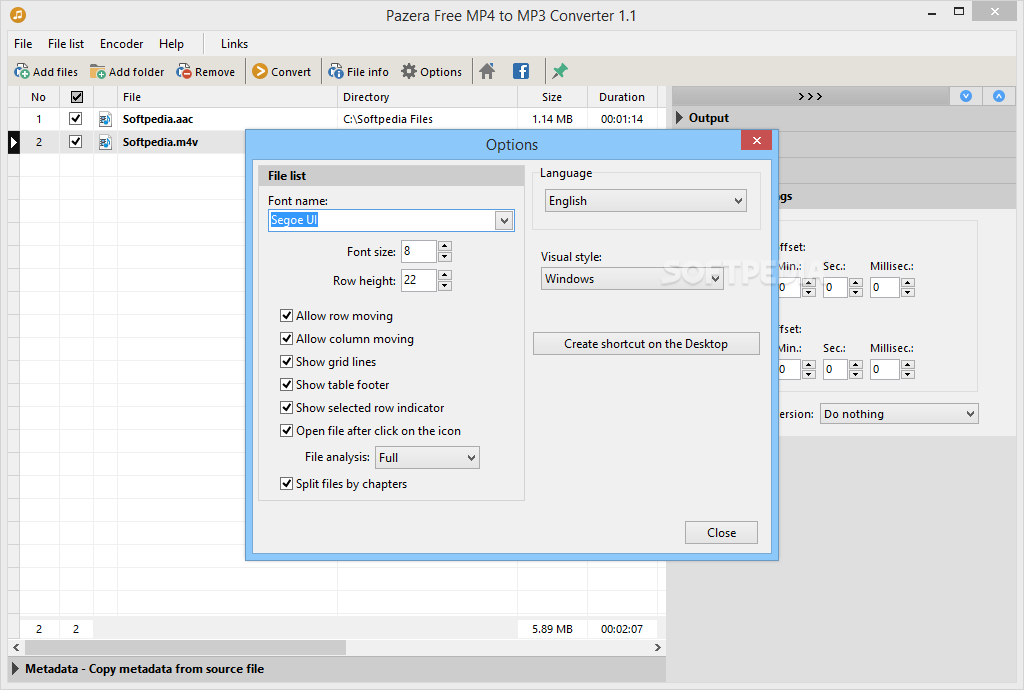
Task: Toggle Allow row moving checkbox
Action: point(286,316)
